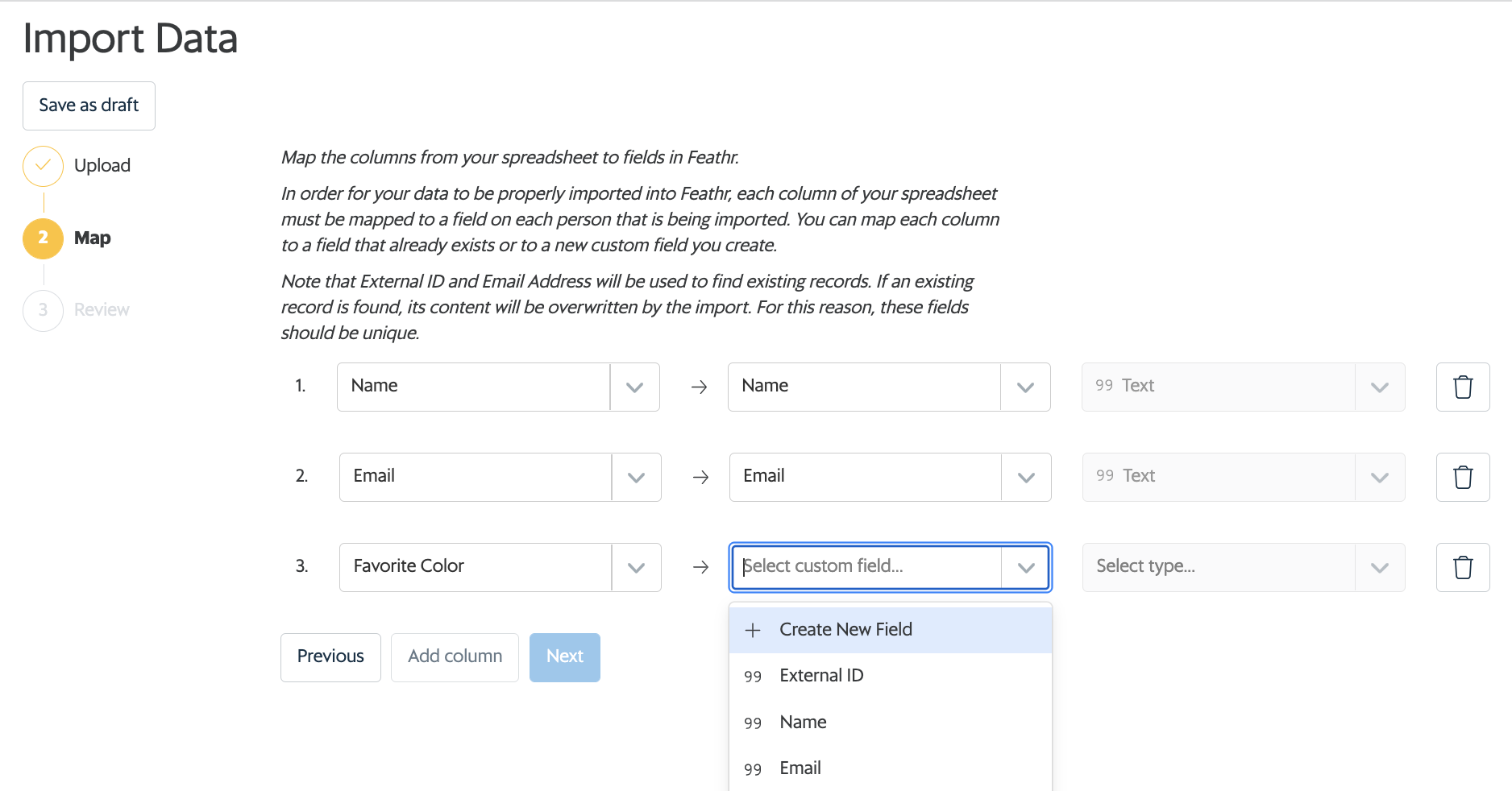The height and width of the screenshot is (791, 1512).
Task: Open the Text type dropdown for Name row
Action: point(1244,387)
